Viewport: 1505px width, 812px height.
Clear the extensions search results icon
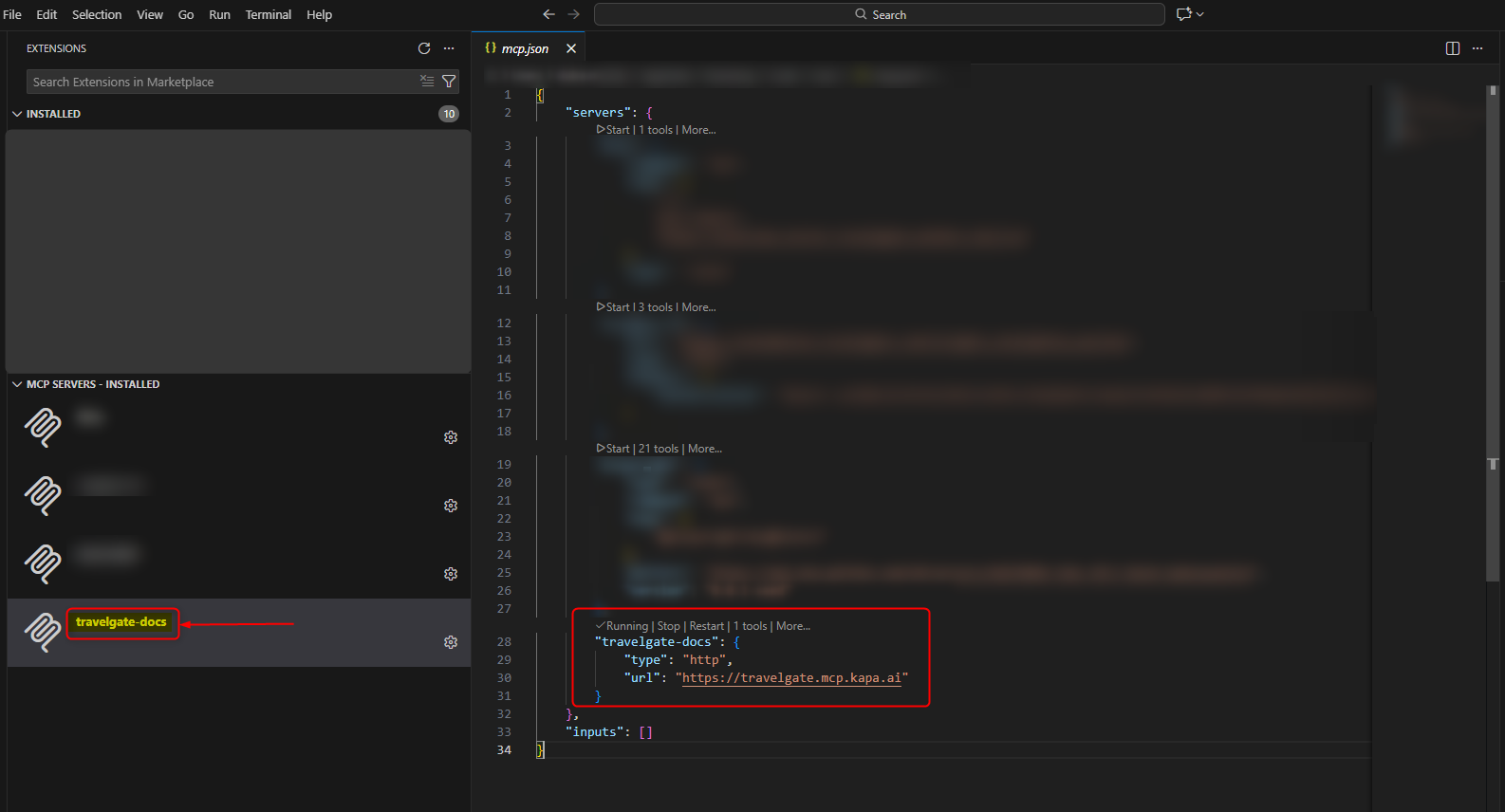tap(427, 82)
